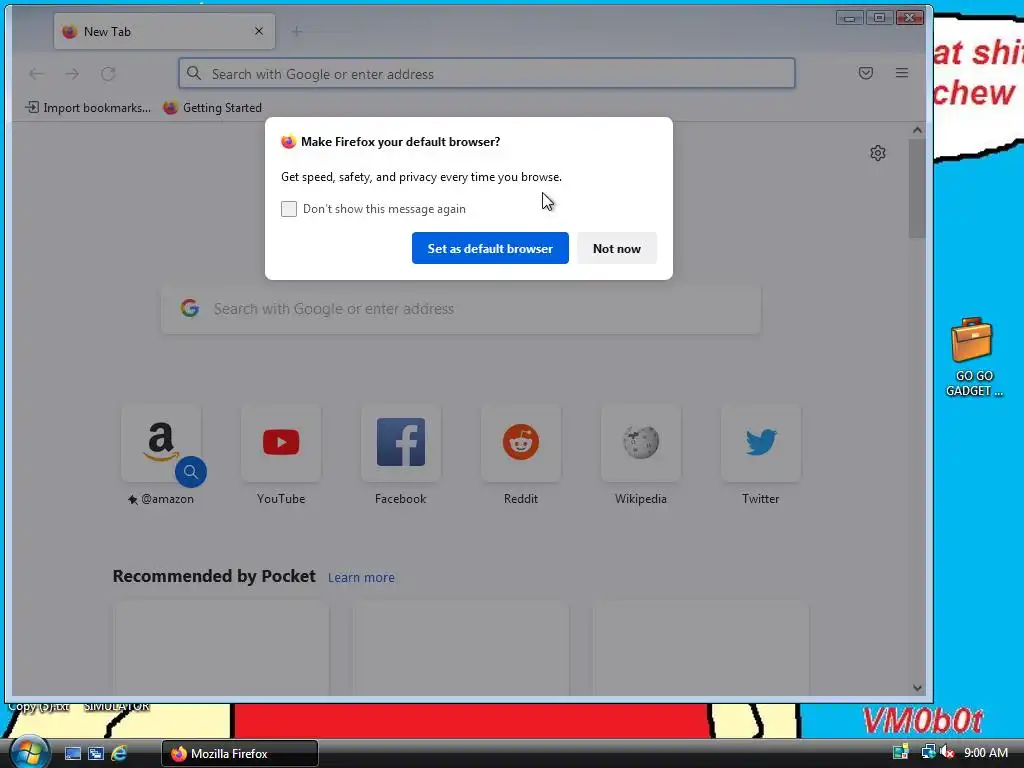Click Switch between windows quick launch icon
The height and width of the screenshot is (768, 1024).
[96, 754]
